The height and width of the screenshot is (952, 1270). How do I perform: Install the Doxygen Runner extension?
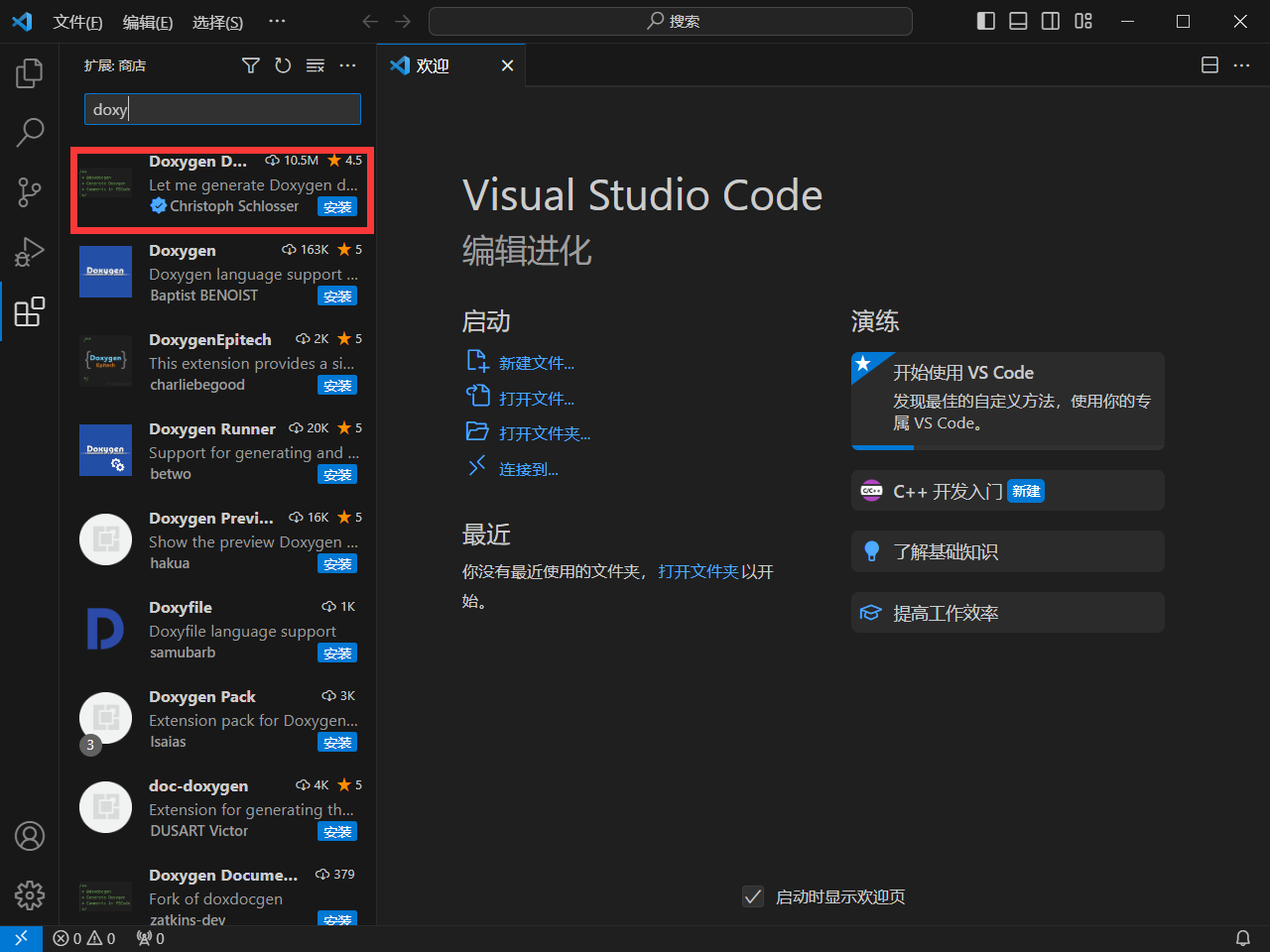pyautogui.click(x=337, y=475)
